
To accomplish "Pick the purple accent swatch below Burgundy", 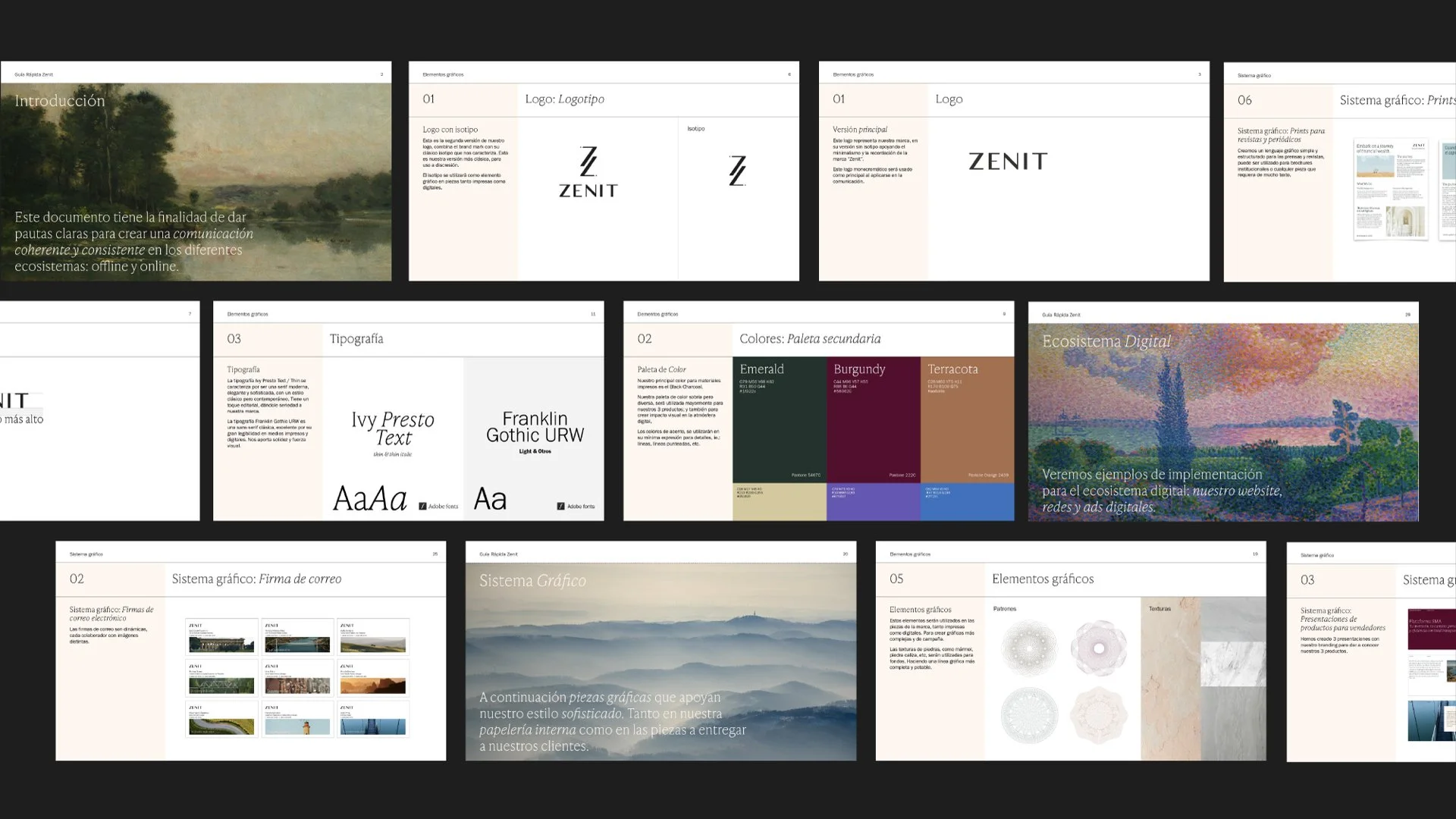I will 874,502.
